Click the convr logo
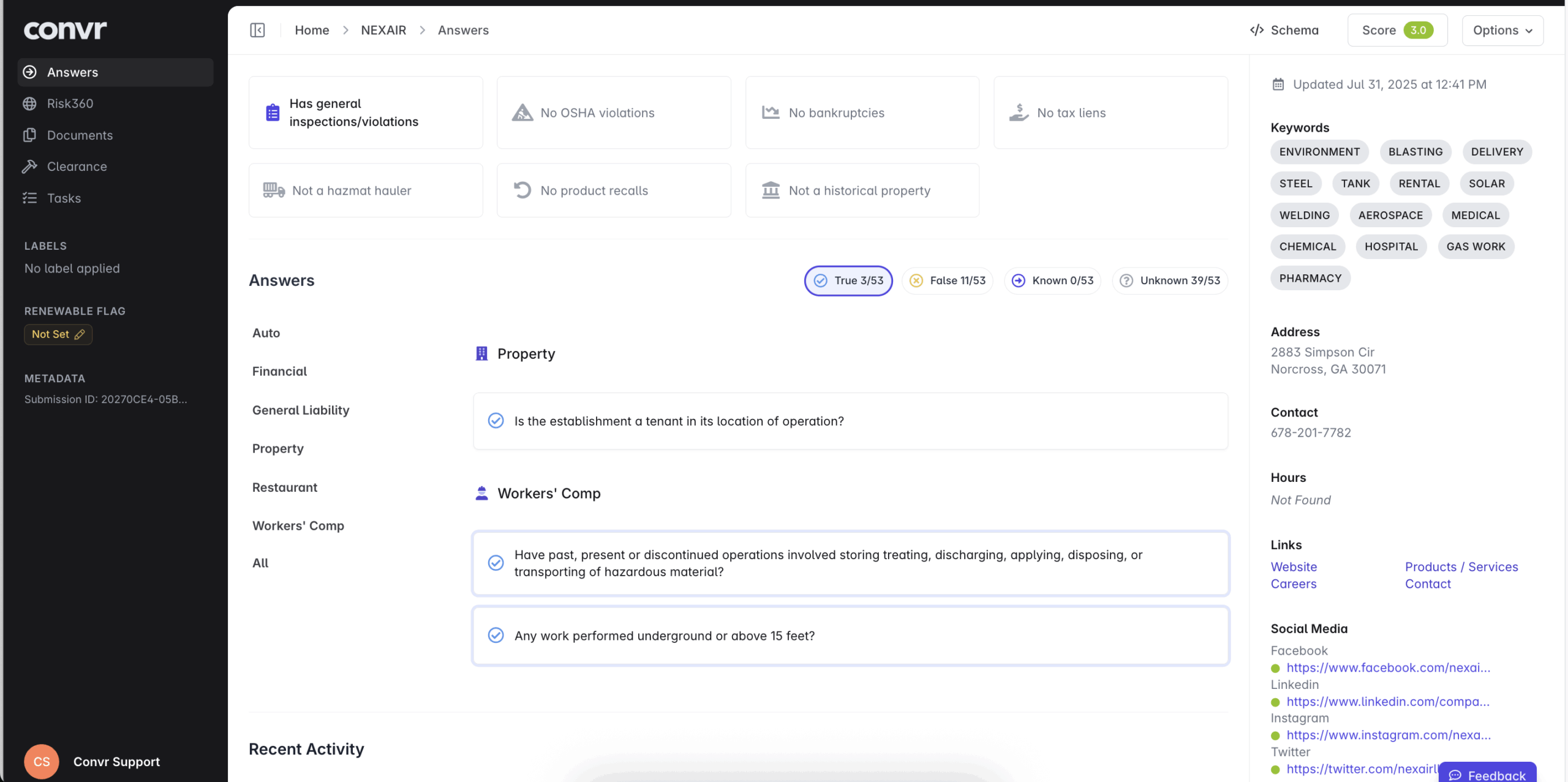The height and width of the screenshot is (782, 1568). (x=65, y=29)
